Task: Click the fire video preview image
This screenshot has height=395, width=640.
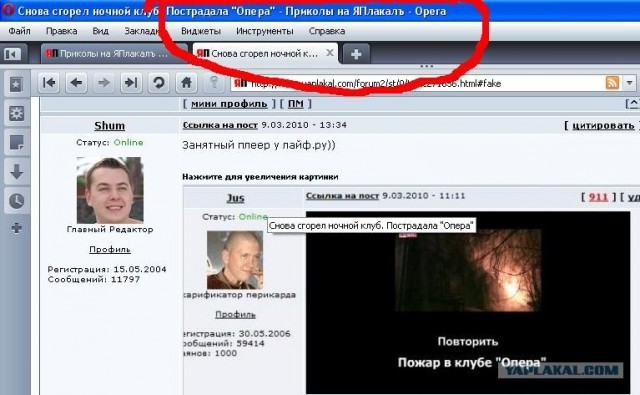Action: tap(468, 271)
